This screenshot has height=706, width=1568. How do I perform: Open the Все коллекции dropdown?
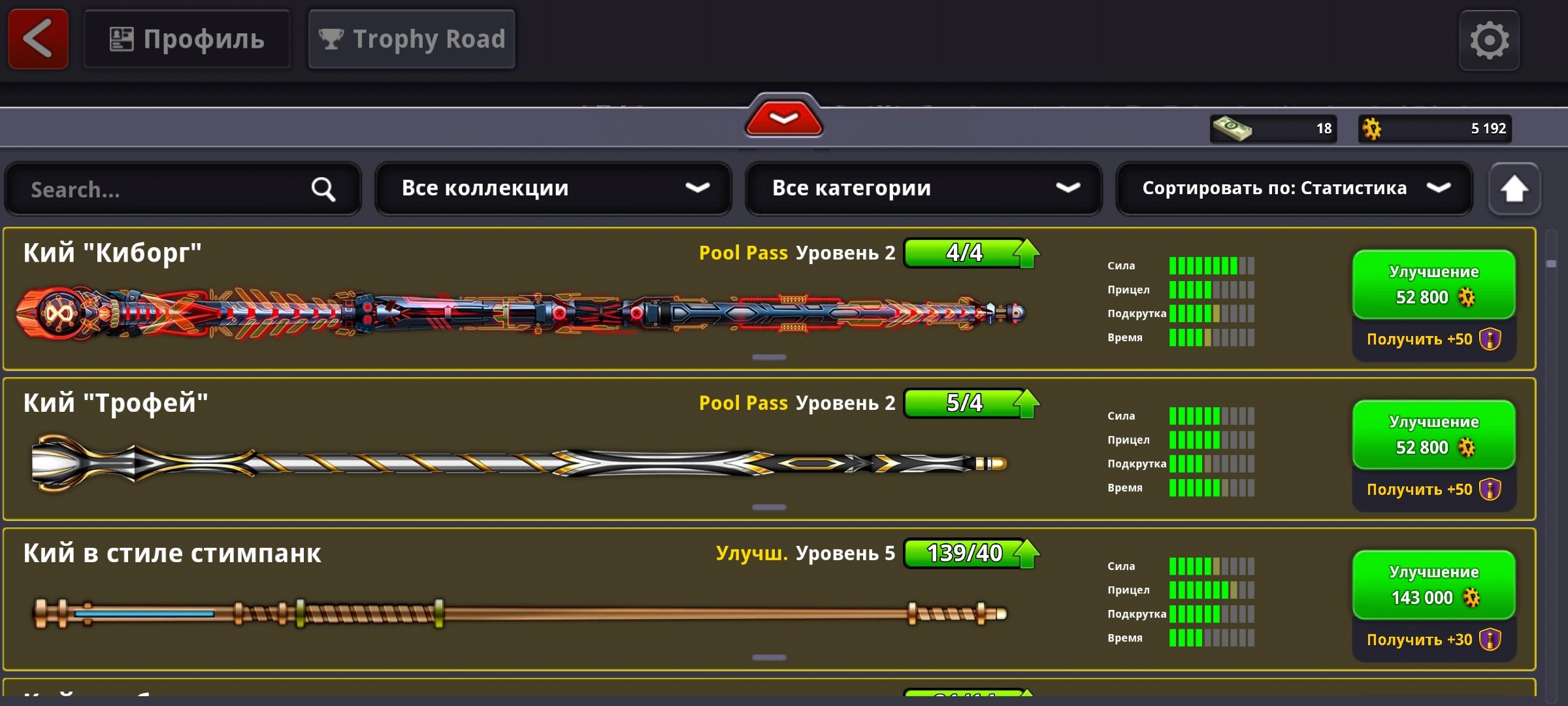point(553,189)
